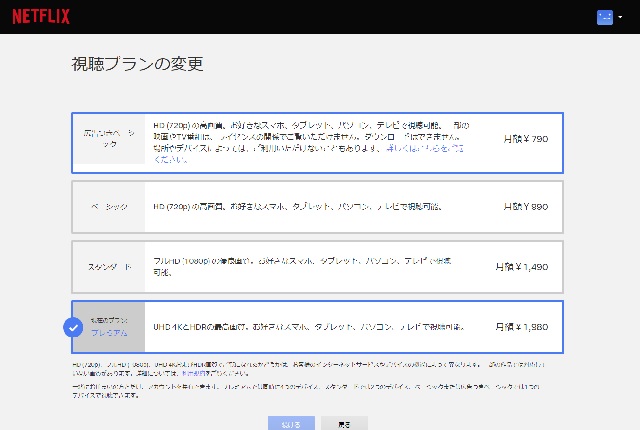This screenshot has height=430, width=640.
Task: Select the ¥790 ad-supported plan
Action: tap(318, 143)
